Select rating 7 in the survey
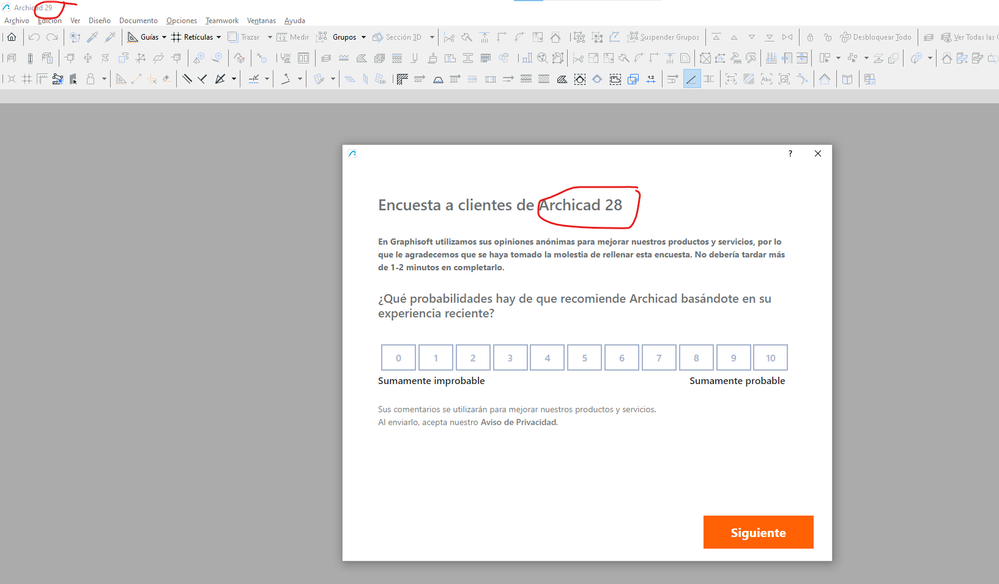This screenshot has width=999, height=584. tap(659, 357)
